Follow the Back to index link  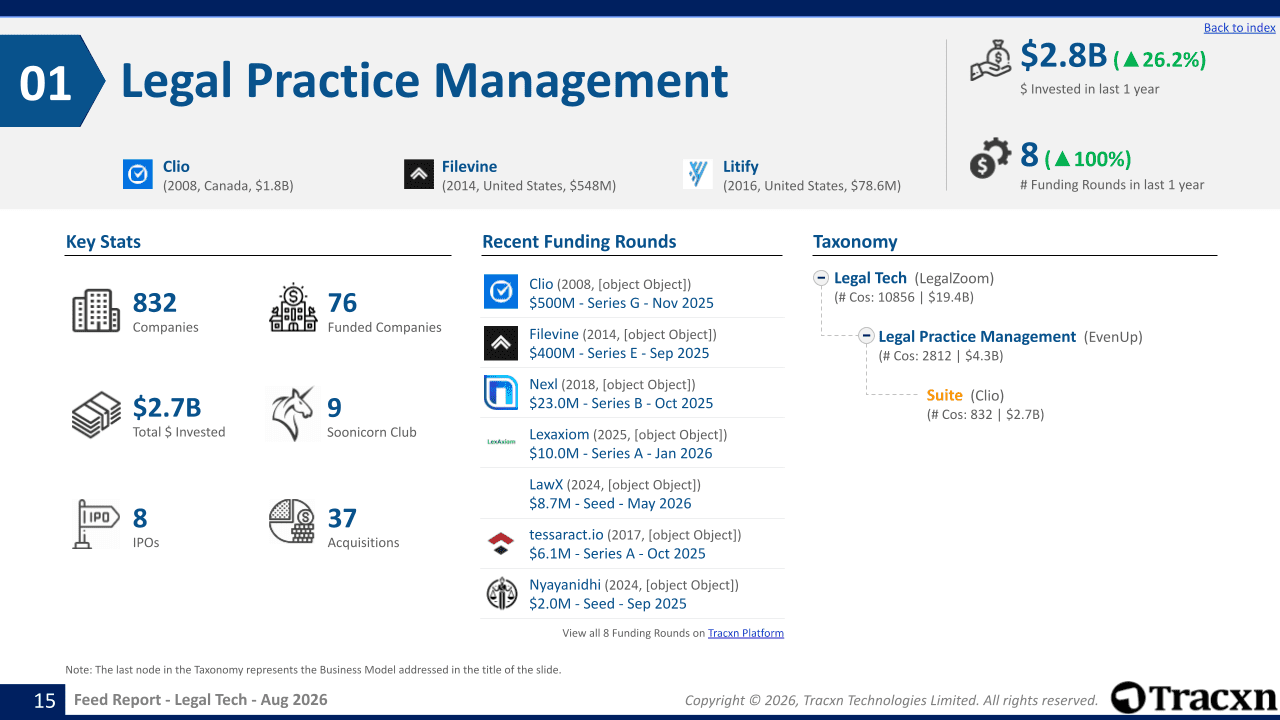coord(1240,28)
